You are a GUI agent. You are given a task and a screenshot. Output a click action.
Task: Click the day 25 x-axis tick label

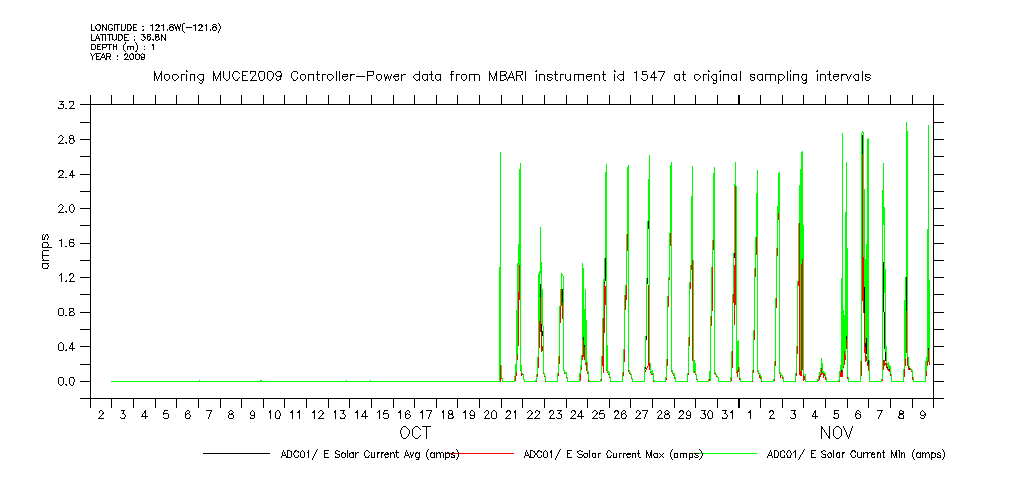click(599, 414)
